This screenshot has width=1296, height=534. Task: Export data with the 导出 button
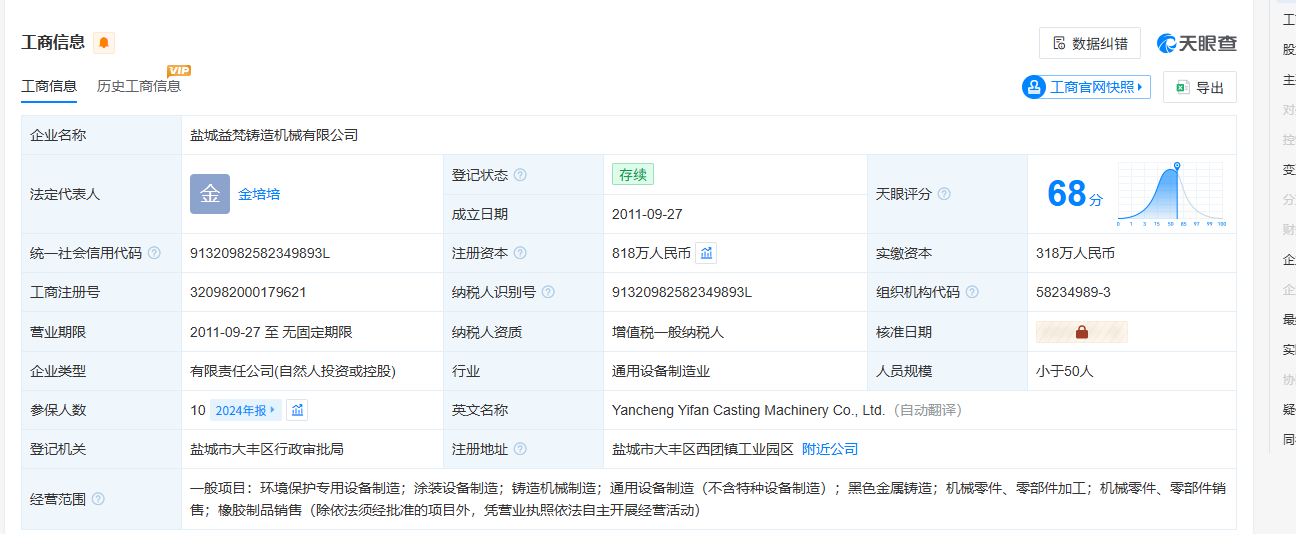[1199, 87]
